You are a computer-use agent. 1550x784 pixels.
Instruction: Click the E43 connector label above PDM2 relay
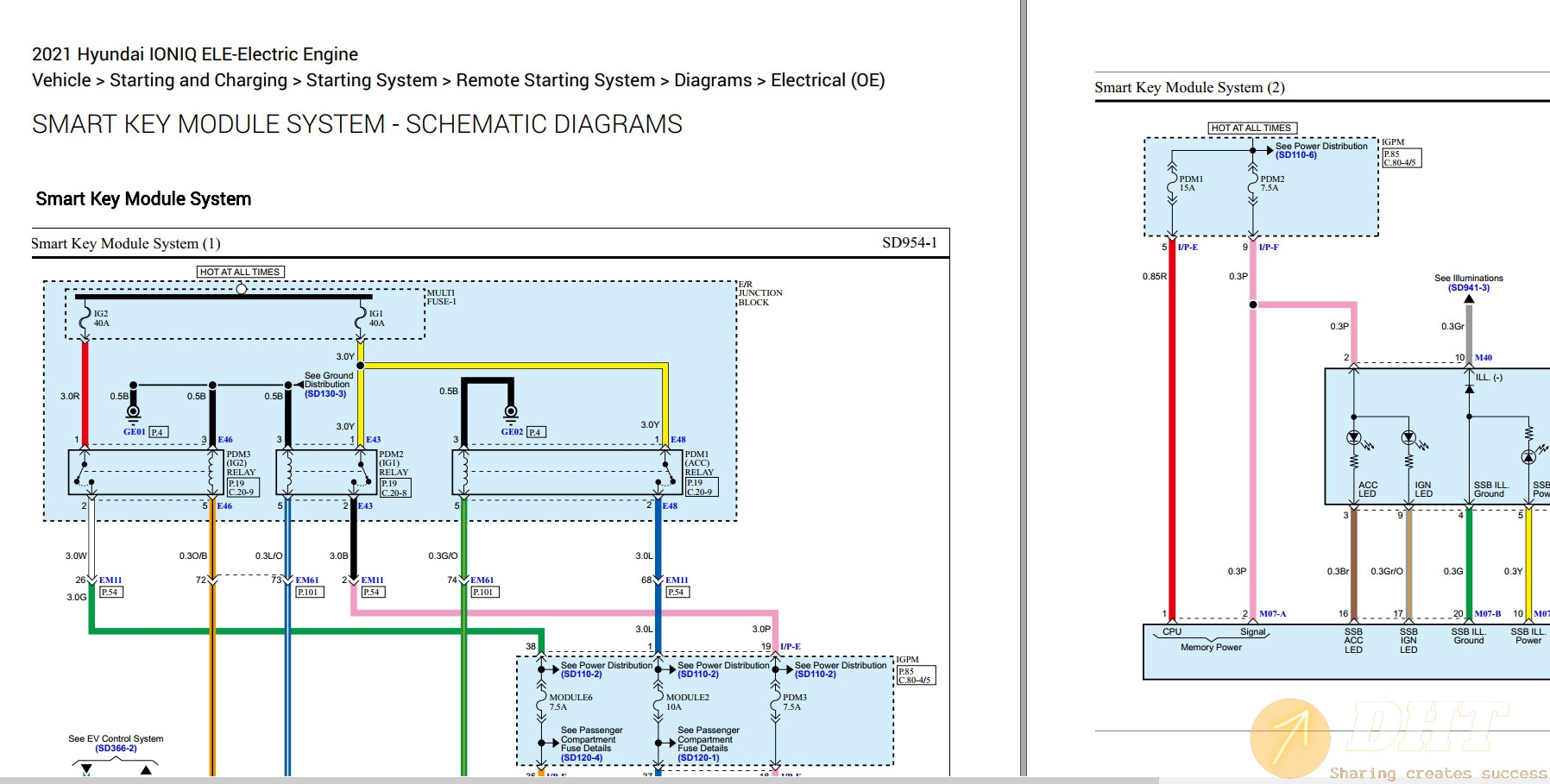pos(373,440)
